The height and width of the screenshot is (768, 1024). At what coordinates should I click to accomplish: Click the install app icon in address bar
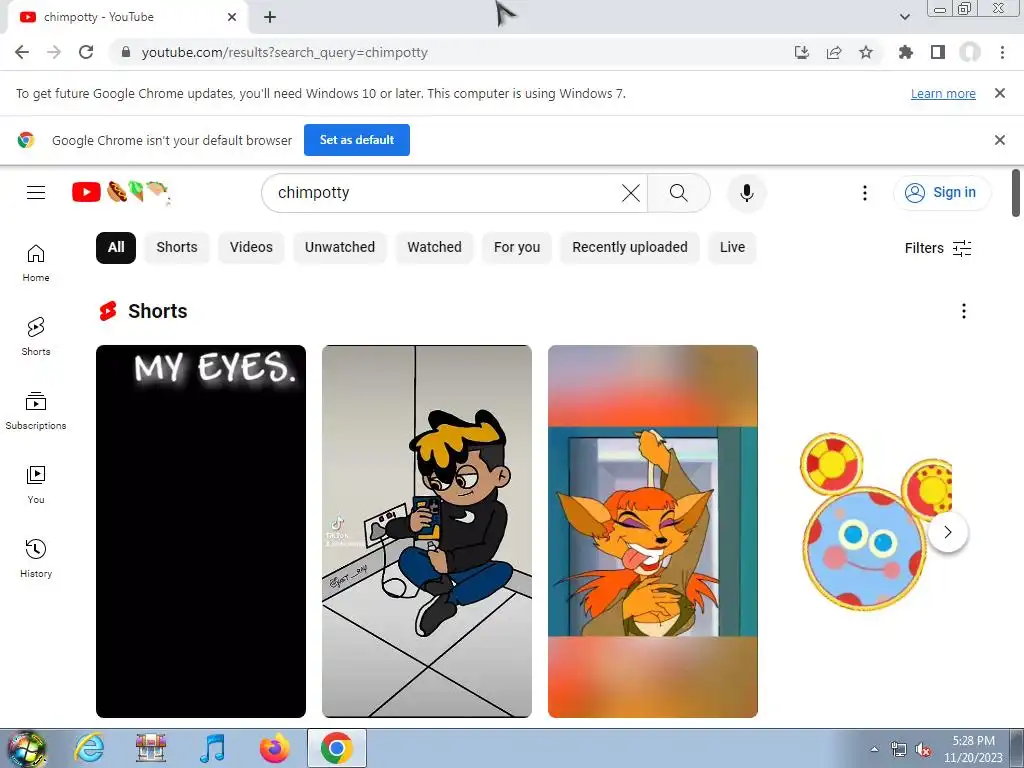click(x=802, y=52)
